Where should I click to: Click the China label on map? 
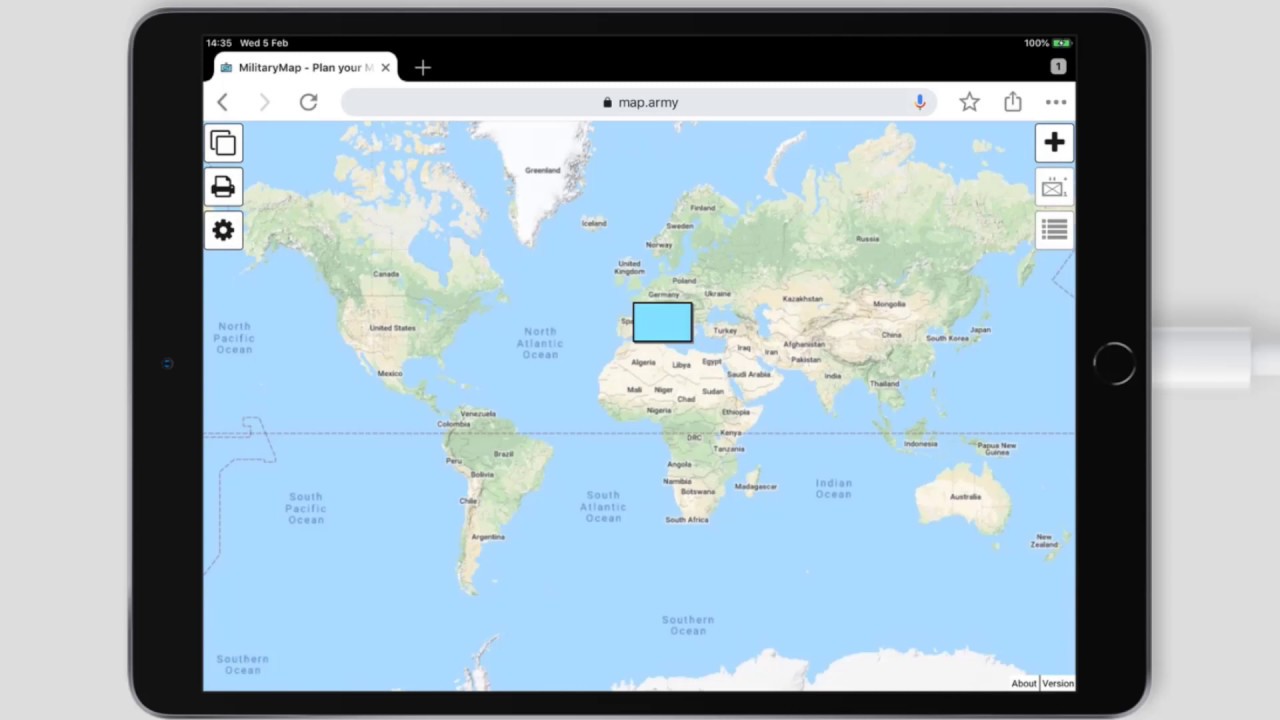(x=891, y=335)
